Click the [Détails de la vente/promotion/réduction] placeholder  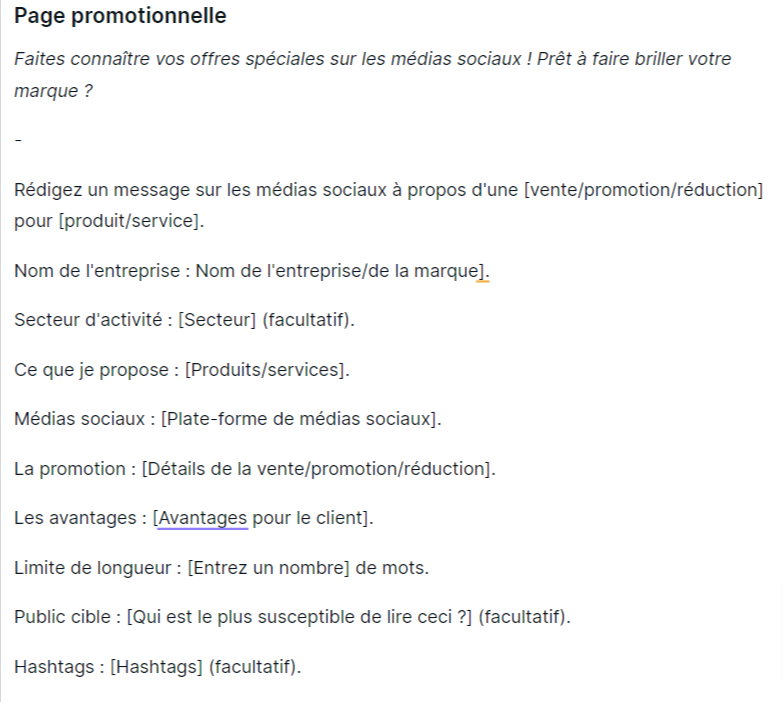coord(317,469)
